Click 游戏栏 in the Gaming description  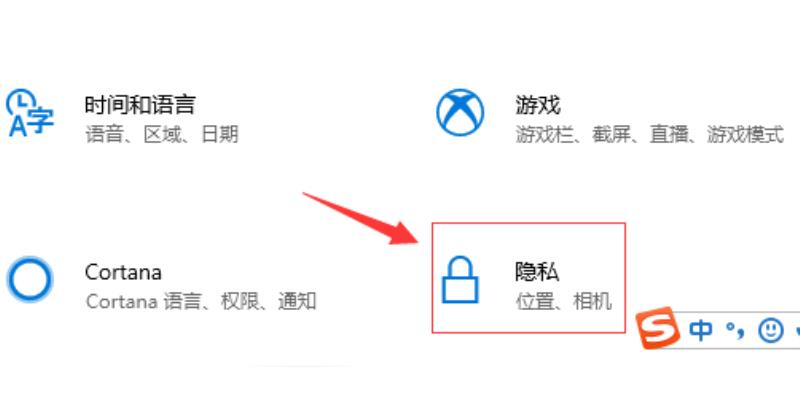(544, 135)
